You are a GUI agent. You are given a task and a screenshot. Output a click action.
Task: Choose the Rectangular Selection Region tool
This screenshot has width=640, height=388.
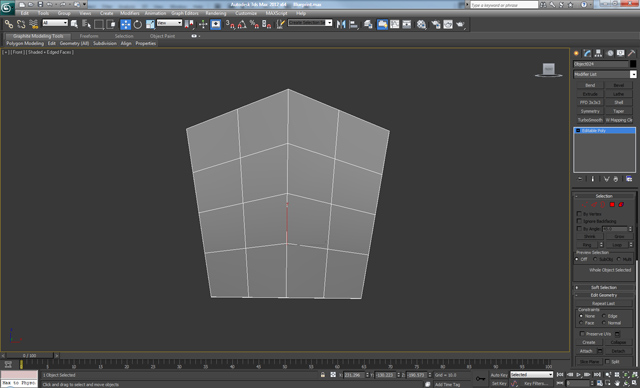coord(99,24)
